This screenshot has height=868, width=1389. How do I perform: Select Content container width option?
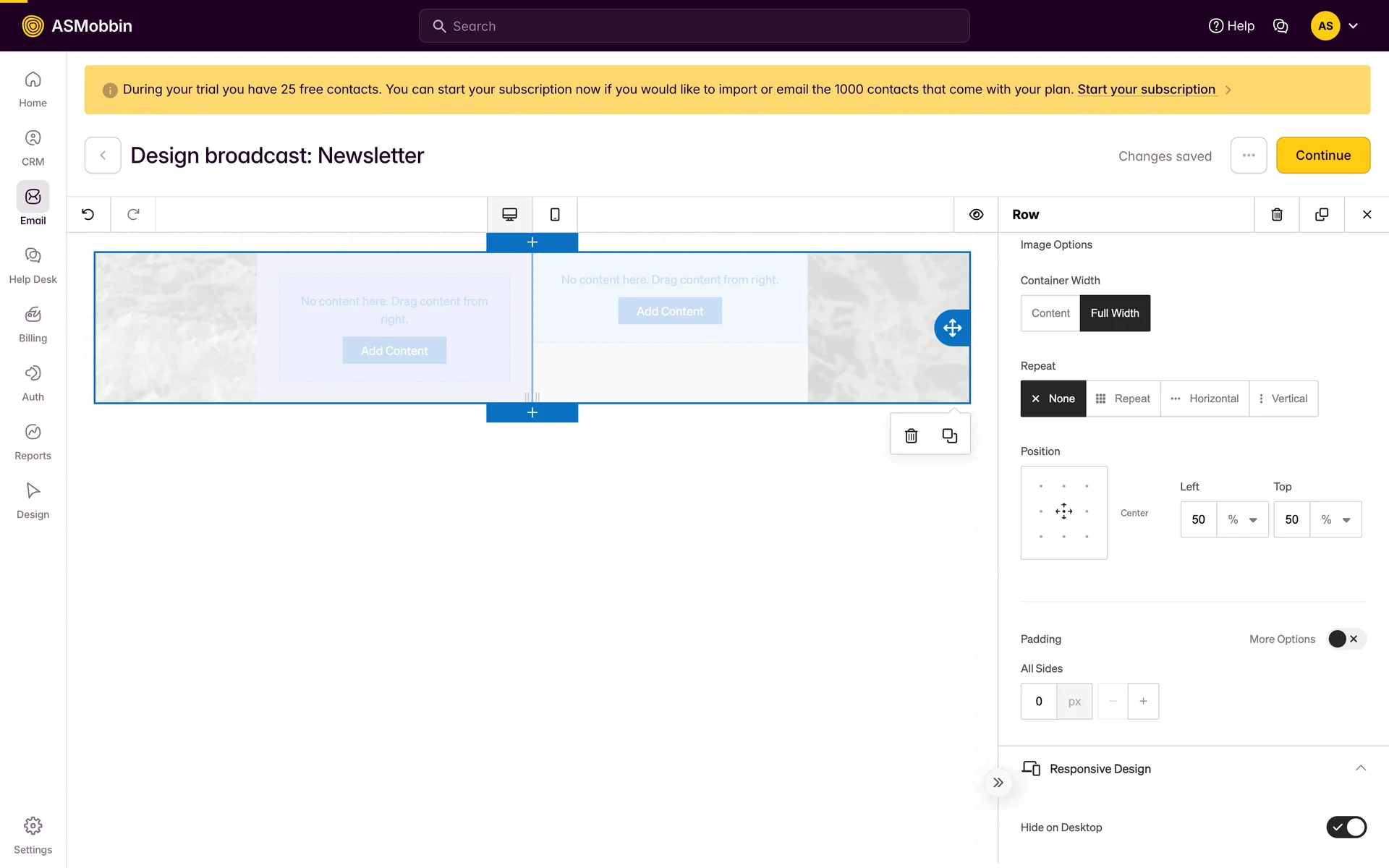1050,313
